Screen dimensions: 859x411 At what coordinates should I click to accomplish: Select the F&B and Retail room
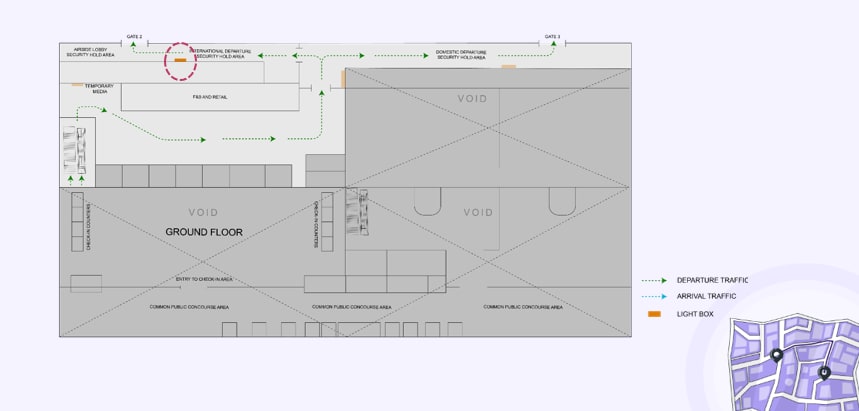[209, 97]
